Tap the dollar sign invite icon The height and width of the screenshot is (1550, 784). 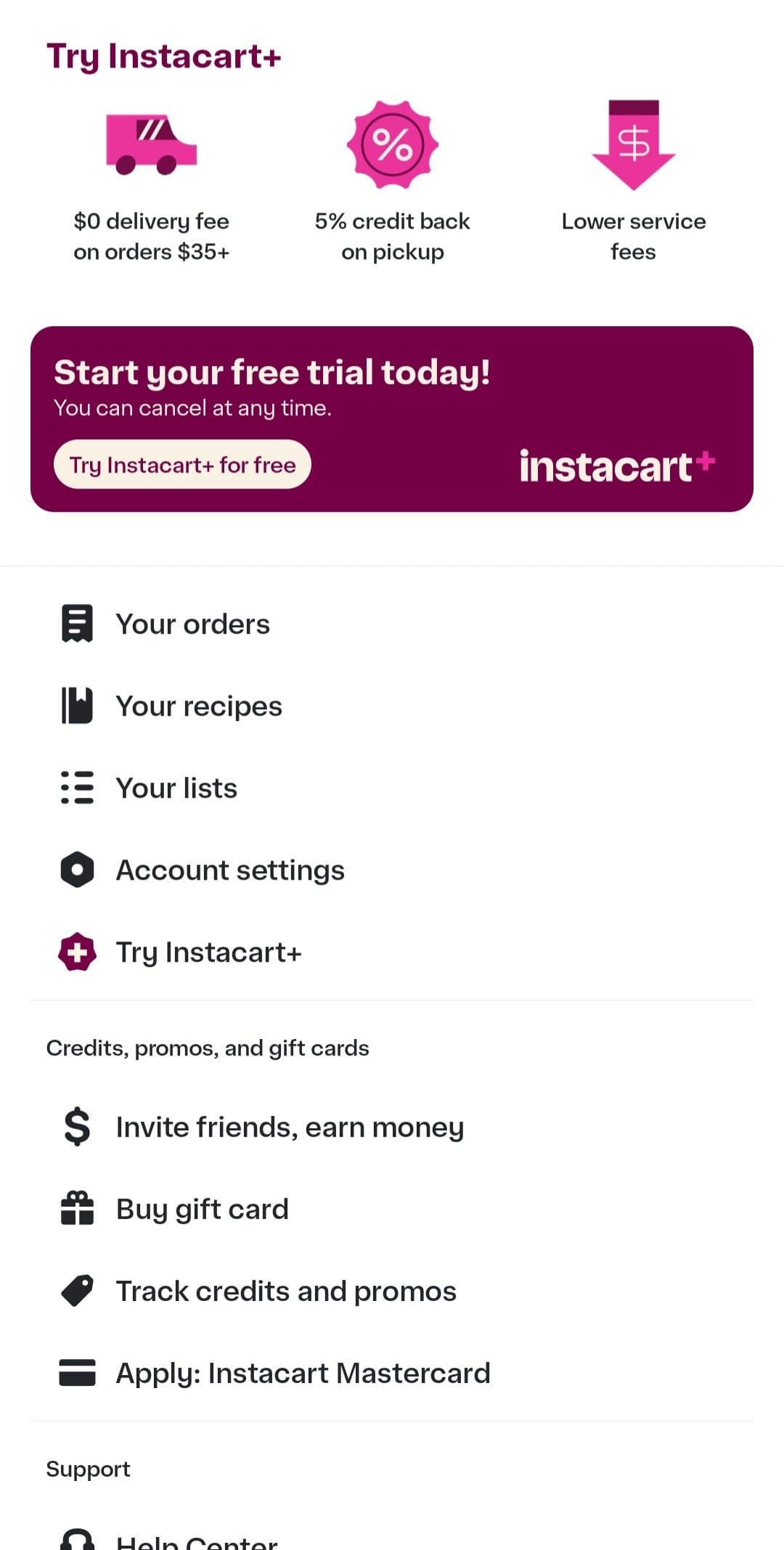click(x=77, y=1127)
